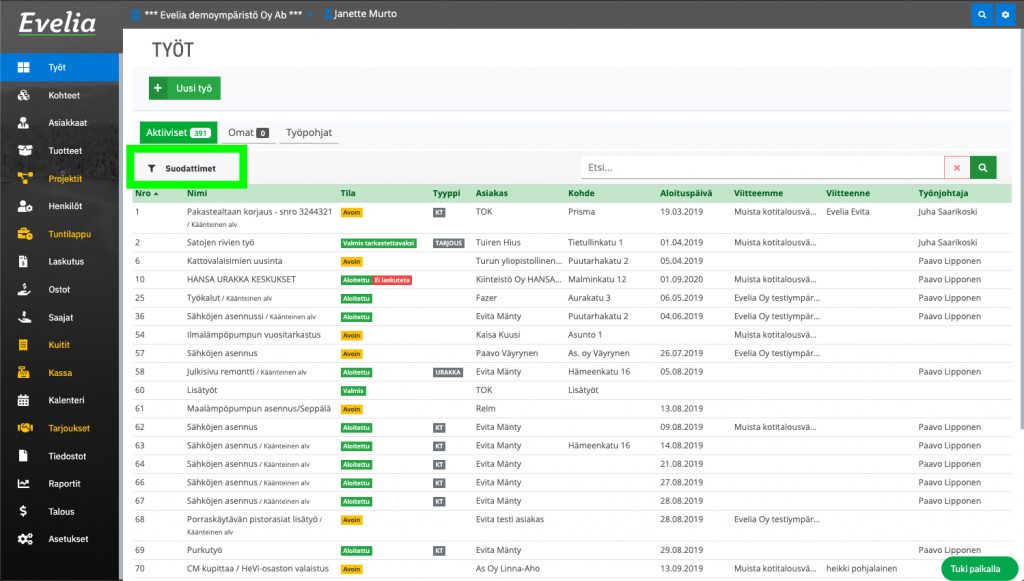This screenshot has height=581, width=1024.
Task: Click Valmis tarkastettavaksi status badge
Action: click(379, 243)
